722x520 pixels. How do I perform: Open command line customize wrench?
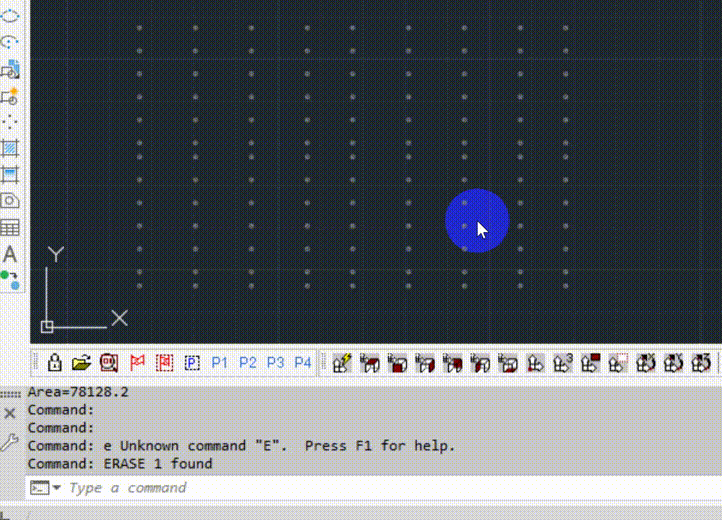click(10, 443)
